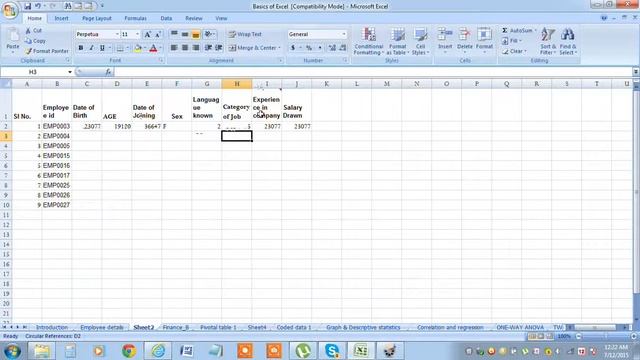640x360 pixels.
Task: Click the formula bar input
Action: [x=373, y=72]
